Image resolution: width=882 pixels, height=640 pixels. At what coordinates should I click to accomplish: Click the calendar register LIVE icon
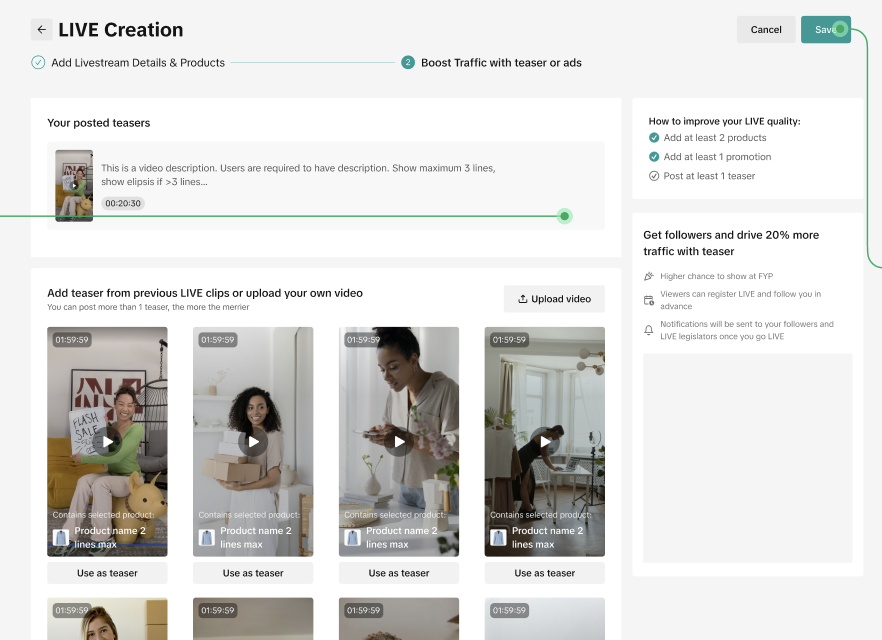click(649, 300)
